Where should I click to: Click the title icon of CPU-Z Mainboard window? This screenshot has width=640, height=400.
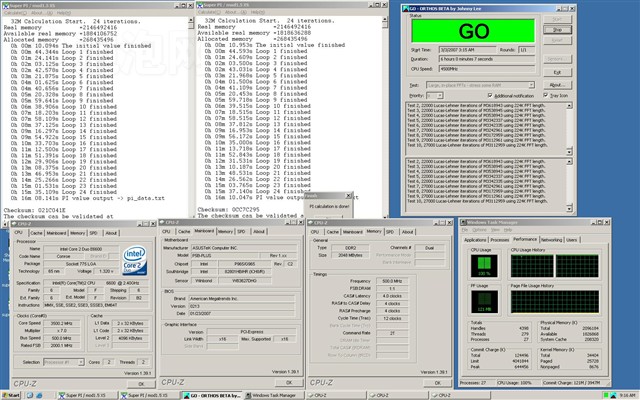coord(162,222)
